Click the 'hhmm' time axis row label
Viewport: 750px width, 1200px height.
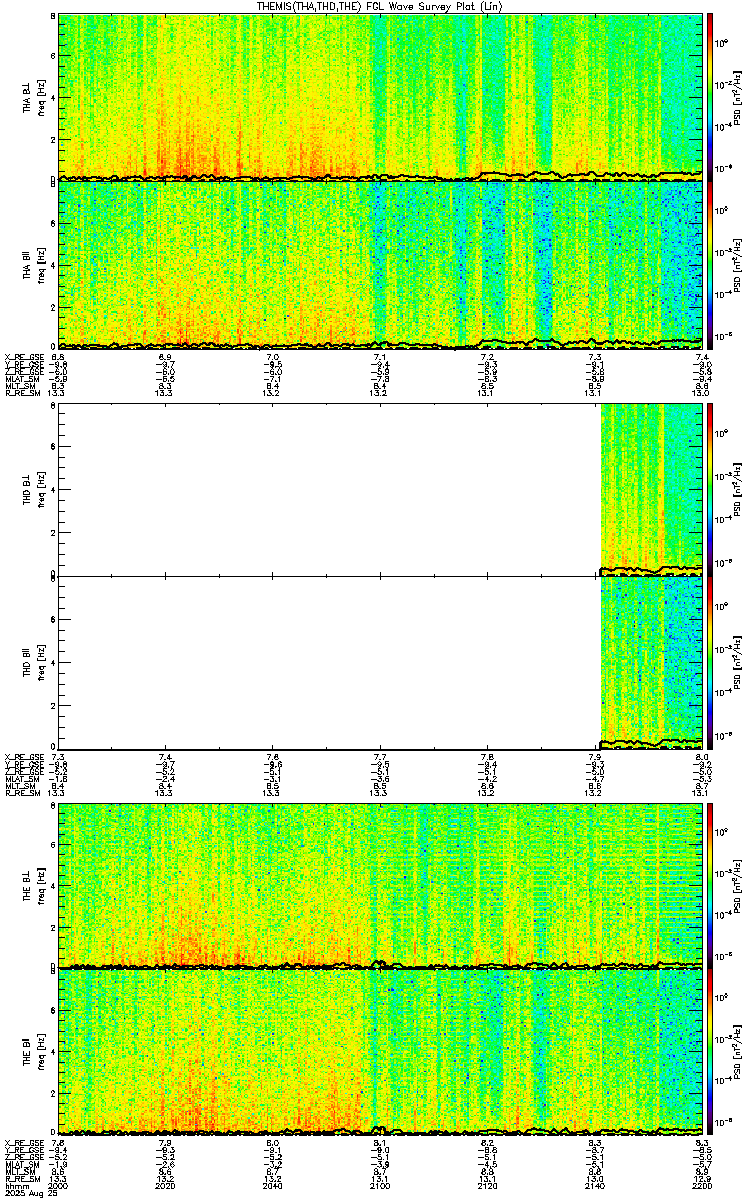(x=15, y=1187)
